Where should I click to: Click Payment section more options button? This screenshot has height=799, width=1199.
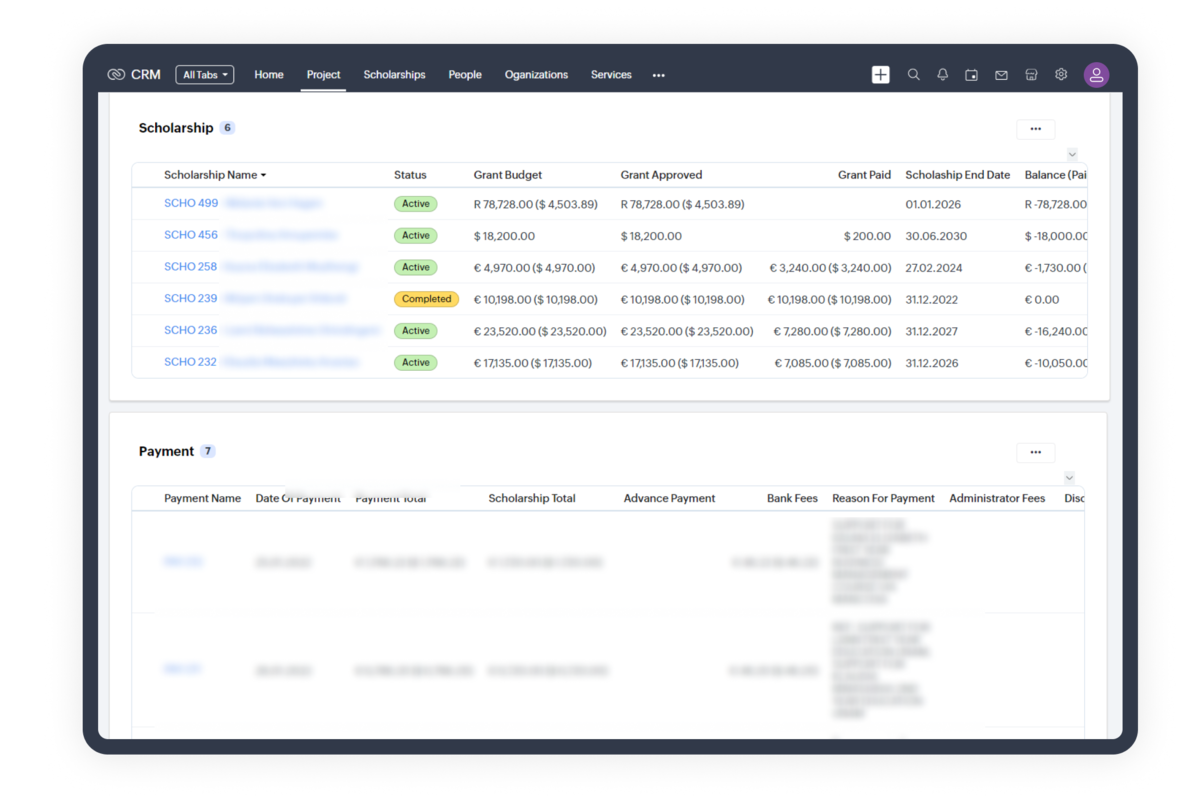[x=1035, y=453]
